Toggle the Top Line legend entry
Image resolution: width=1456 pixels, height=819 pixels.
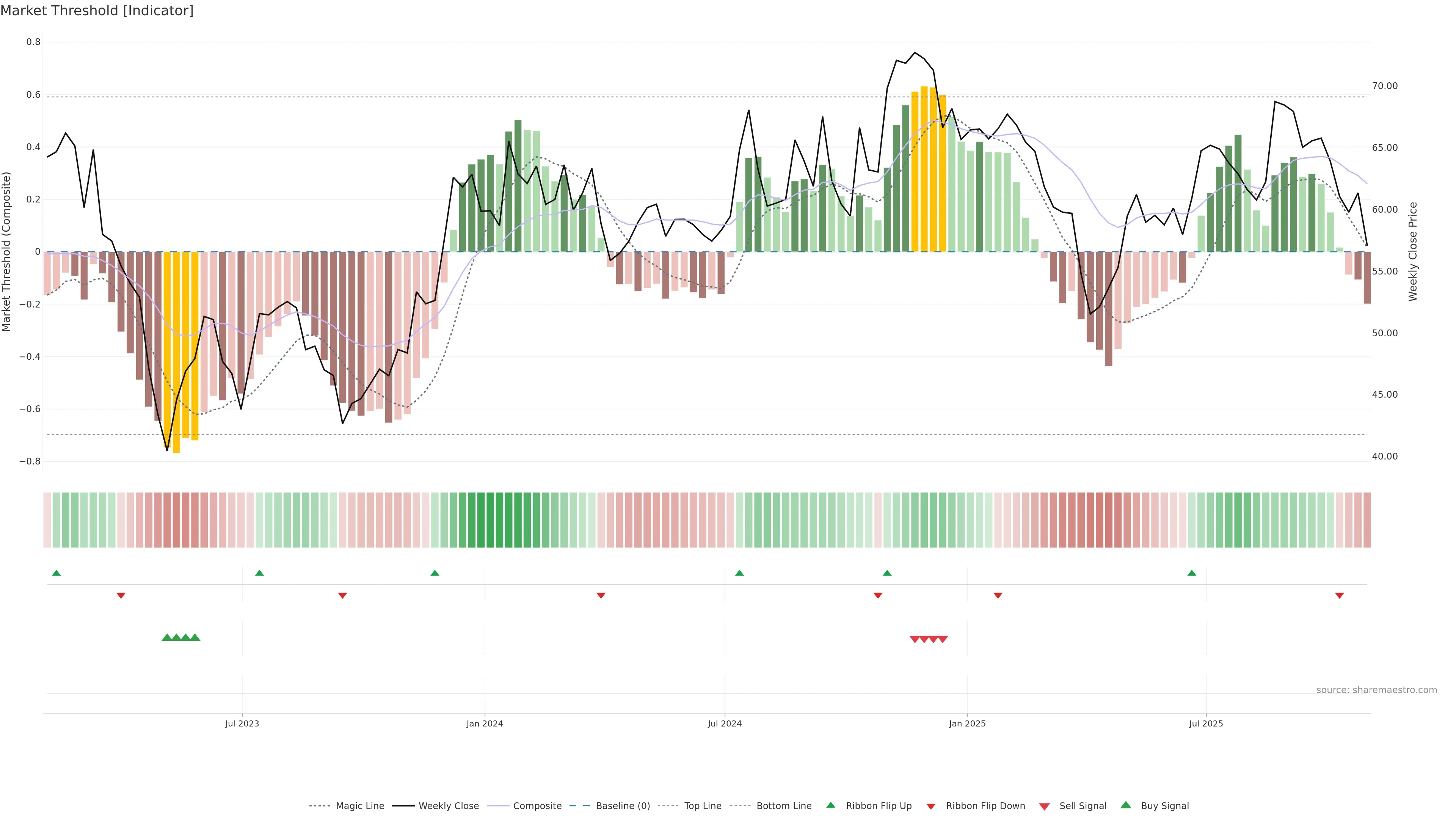pos(703,806)
